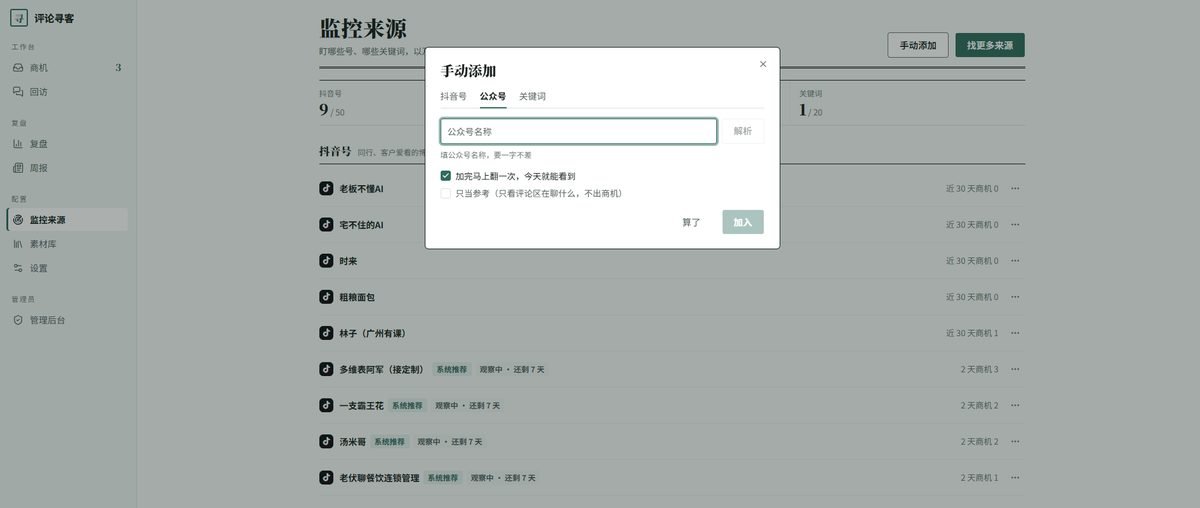Open more options for 时来
This screenshot has height=508, width=1200.
[1015, 260]
